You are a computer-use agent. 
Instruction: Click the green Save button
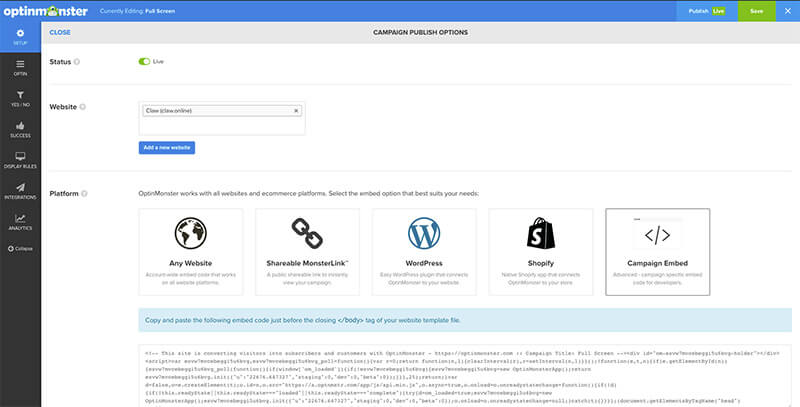click(757, 11)
